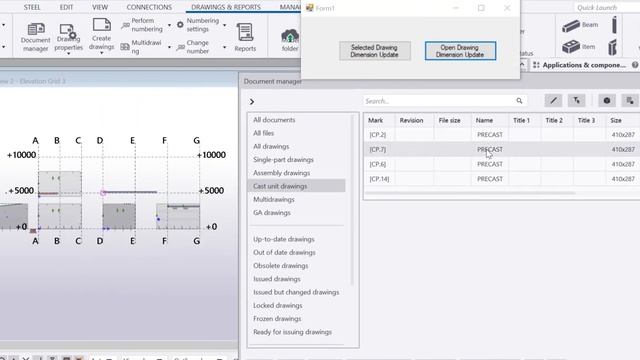Select the [CP.14] drawing row
The height and width of the screenshot is (360, 640).
502,179
